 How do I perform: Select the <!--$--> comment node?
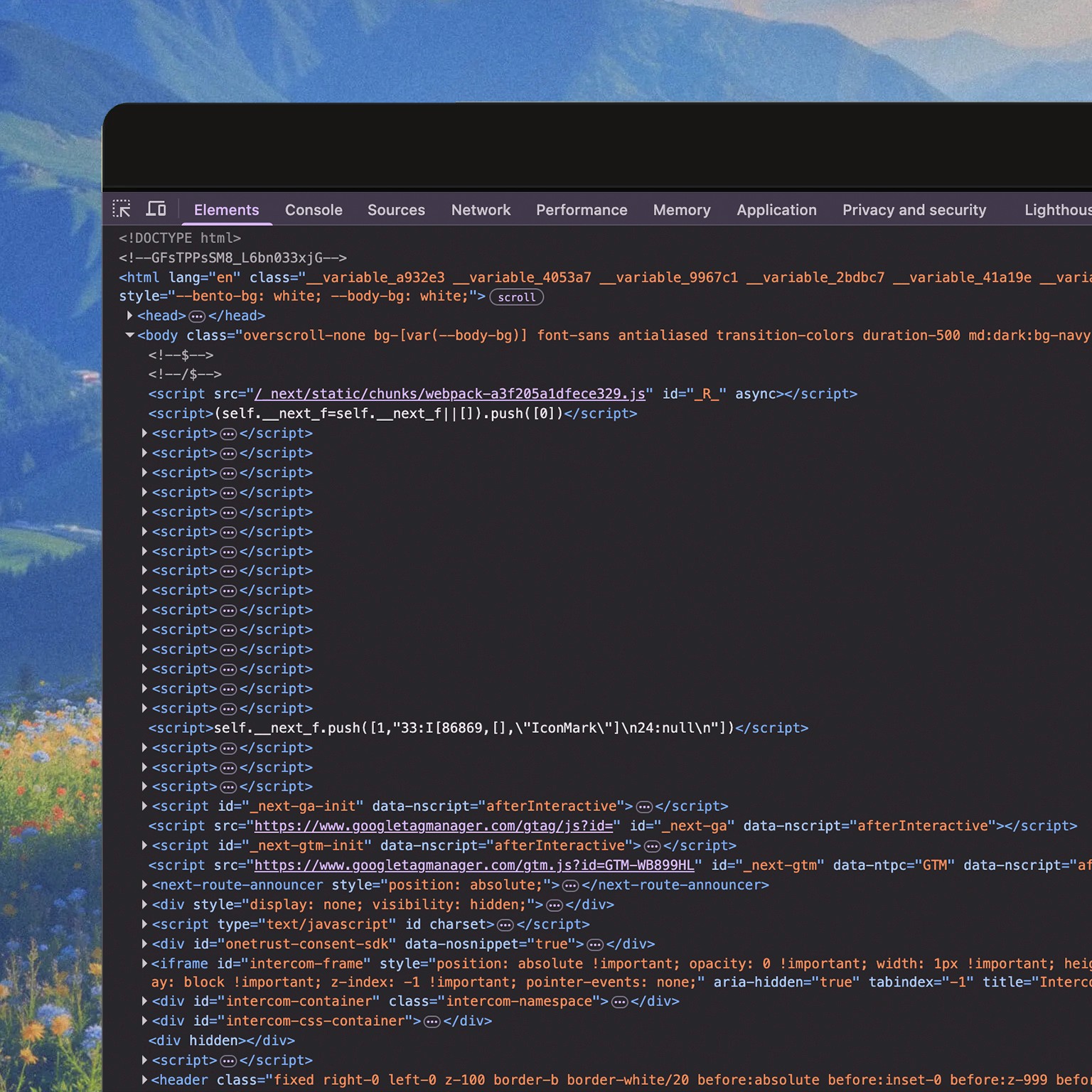[x=181, y=355]
